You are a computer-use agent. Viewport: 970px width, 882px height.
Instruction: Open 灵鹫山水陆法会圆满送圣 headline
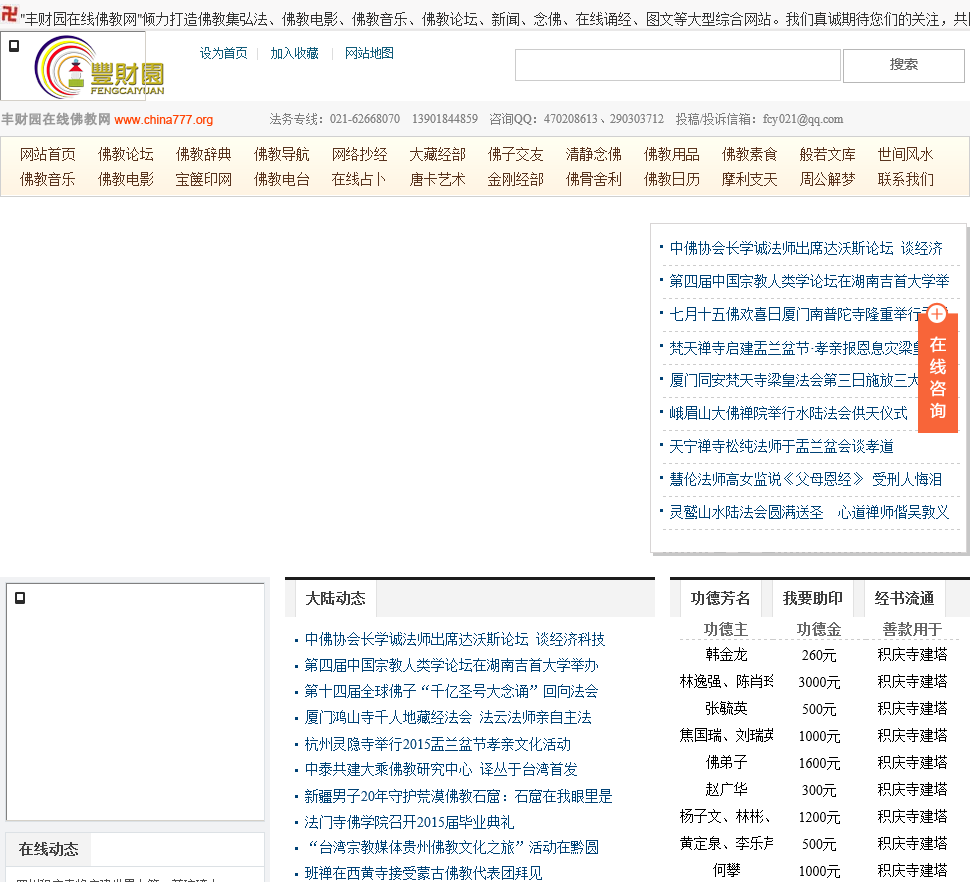[x=809, y=512]
